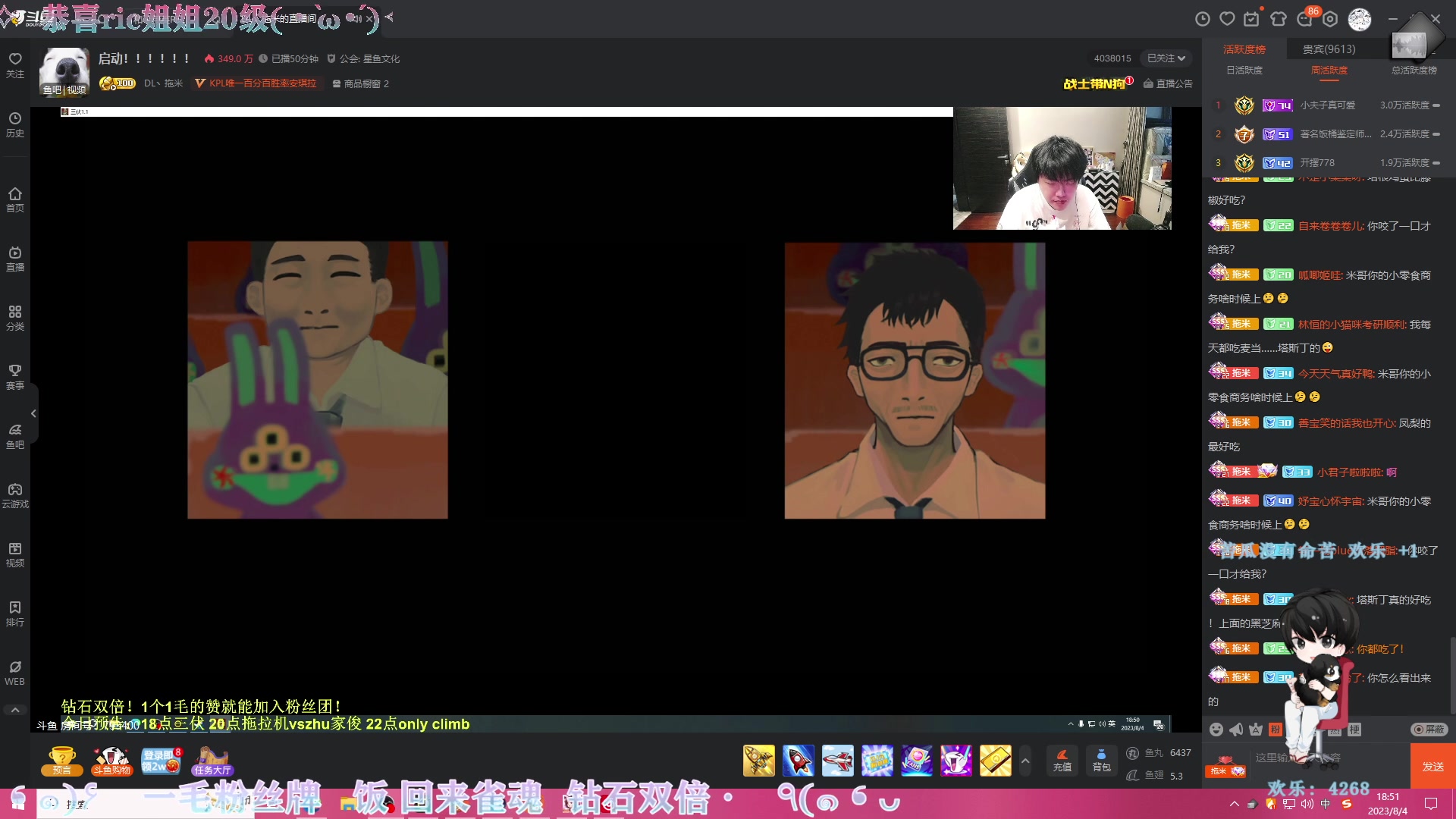The width and height of the screenshot is (1456, 819).
Task: Open the 分类 categories in the sidebar
Action: [x=15, y=318]
